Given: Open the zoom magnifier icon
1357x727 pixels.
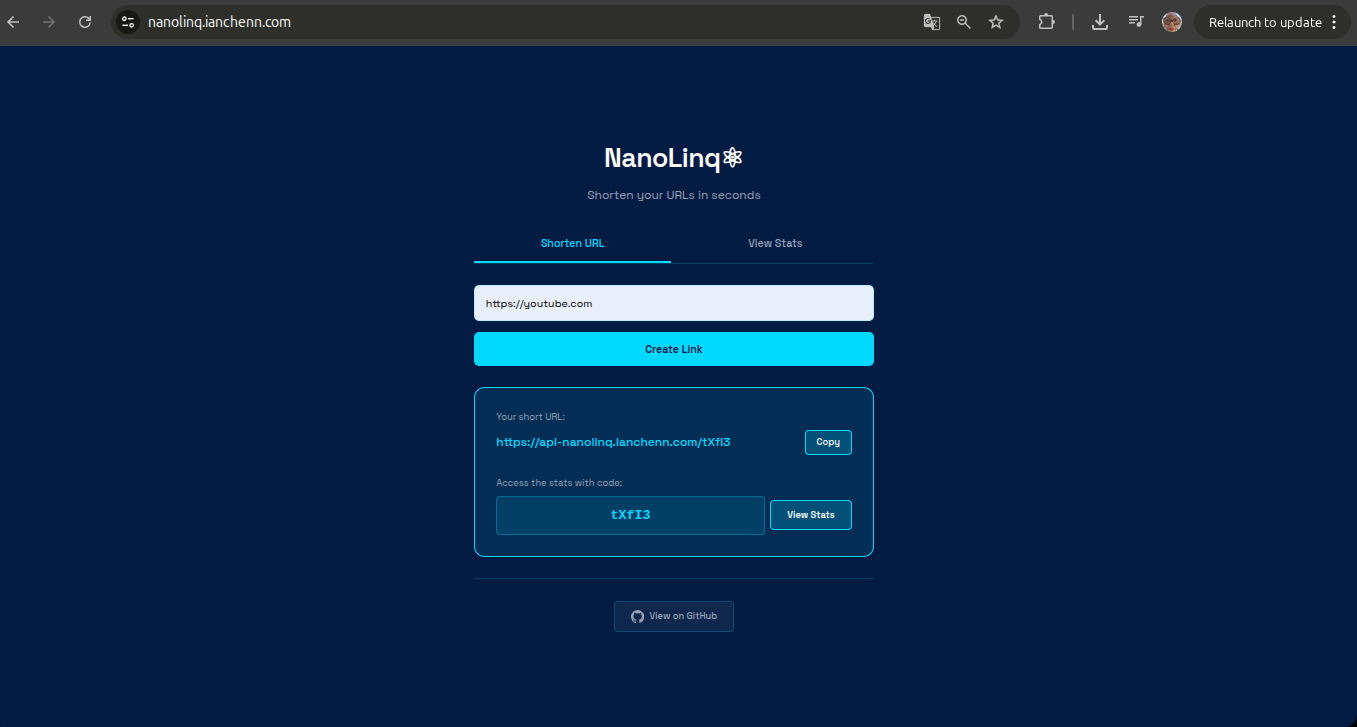Looking at the screenshot, I should pos(964,22).
